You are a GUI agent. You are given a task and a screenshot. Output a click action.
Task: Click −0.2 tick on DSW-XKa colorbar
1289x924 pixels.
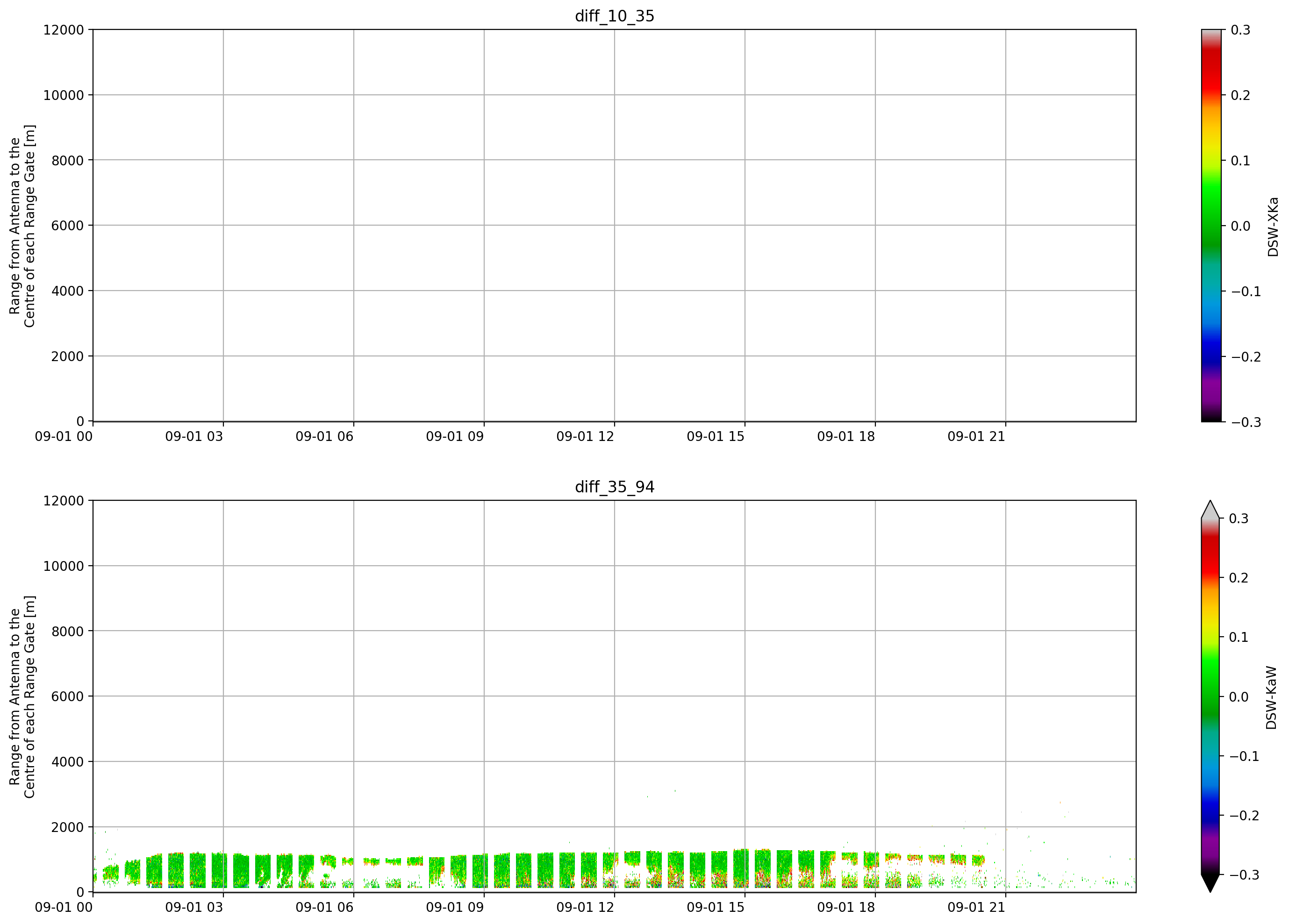coord(1246,356)
